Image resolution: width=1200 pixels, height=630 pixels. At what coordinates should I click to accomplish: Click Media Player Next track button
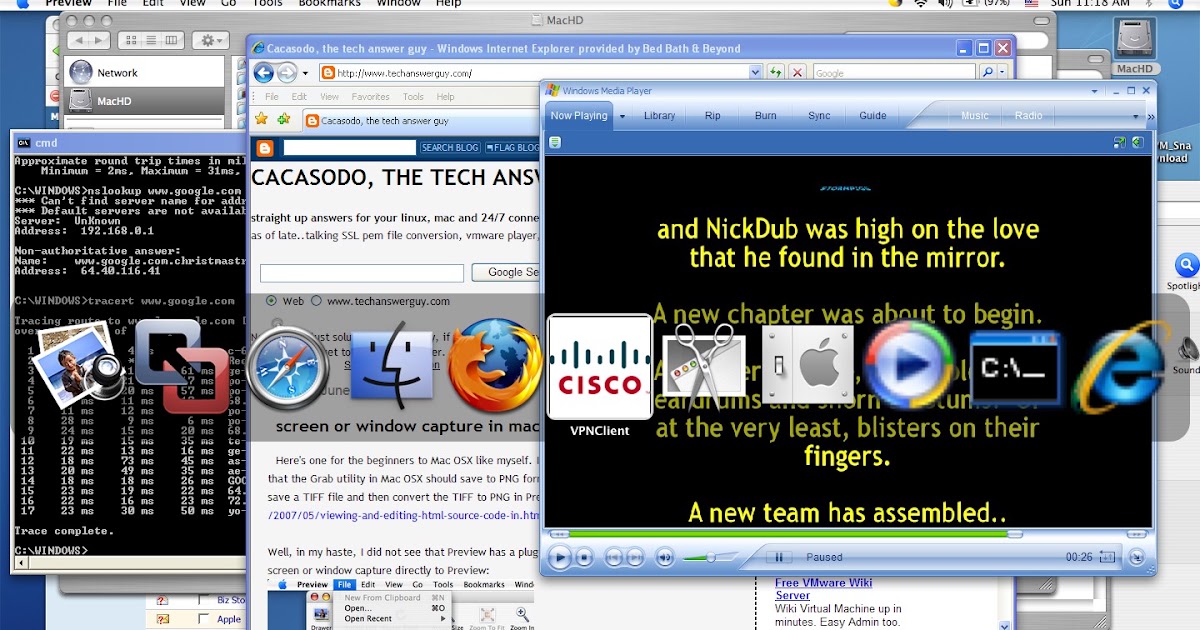pos(636,557)
